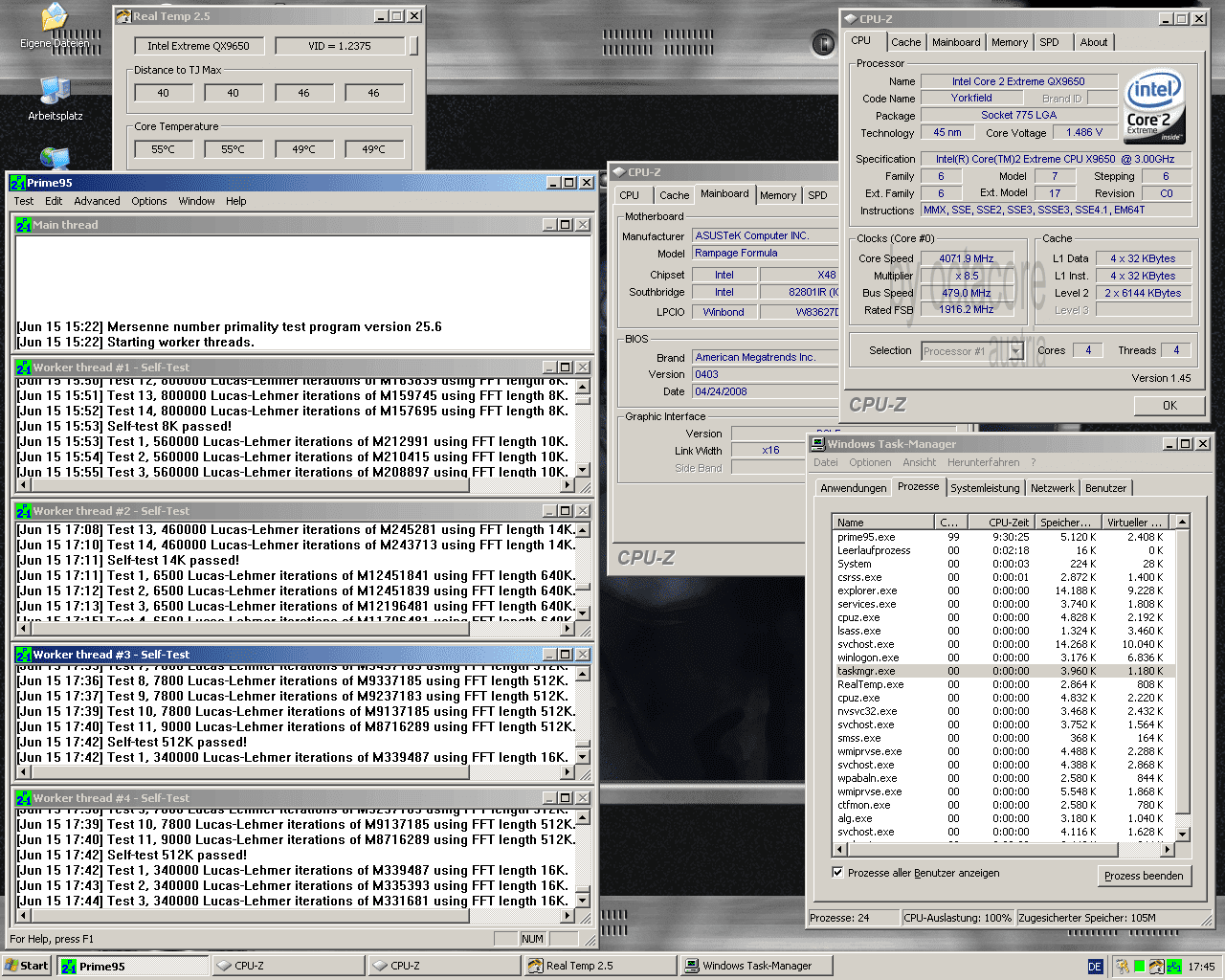Click the round icon on desktop top bar
Image resolution: width=1225 pixels, height=980 pixels.
pyautogui.click(x=822, y=42)
